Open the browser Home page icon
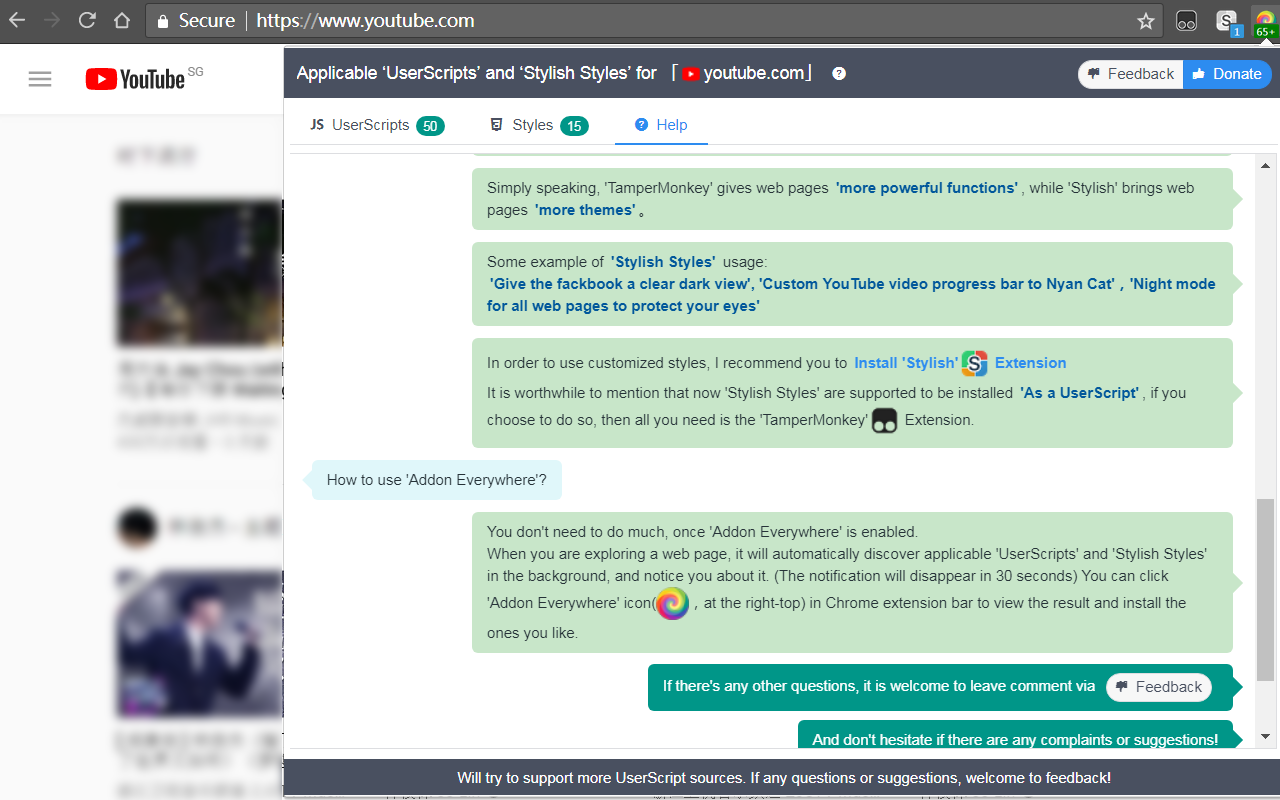 point(121,20)
